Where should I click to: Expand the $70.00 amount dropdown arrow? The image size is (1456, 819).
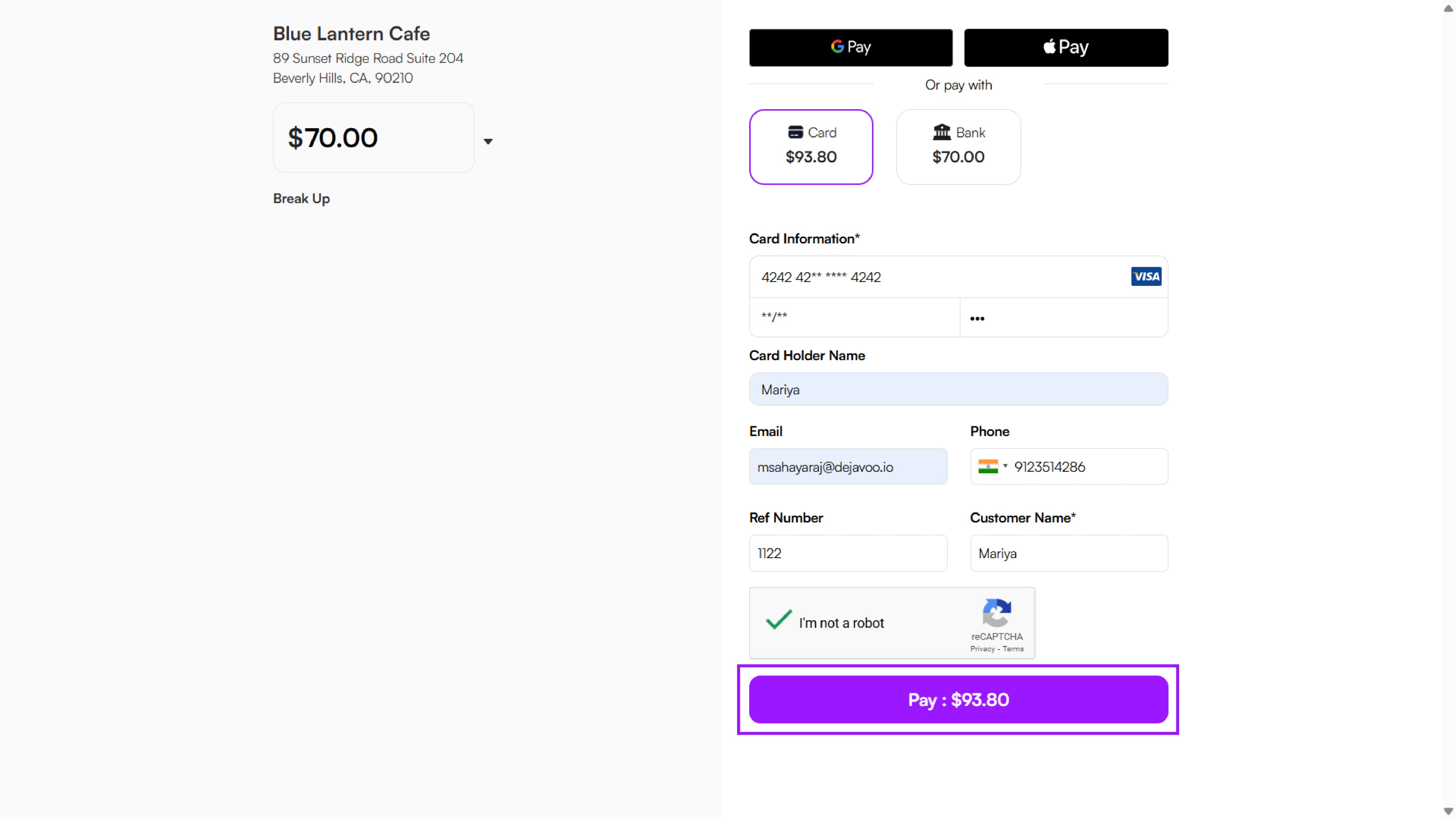coord(488,141)
